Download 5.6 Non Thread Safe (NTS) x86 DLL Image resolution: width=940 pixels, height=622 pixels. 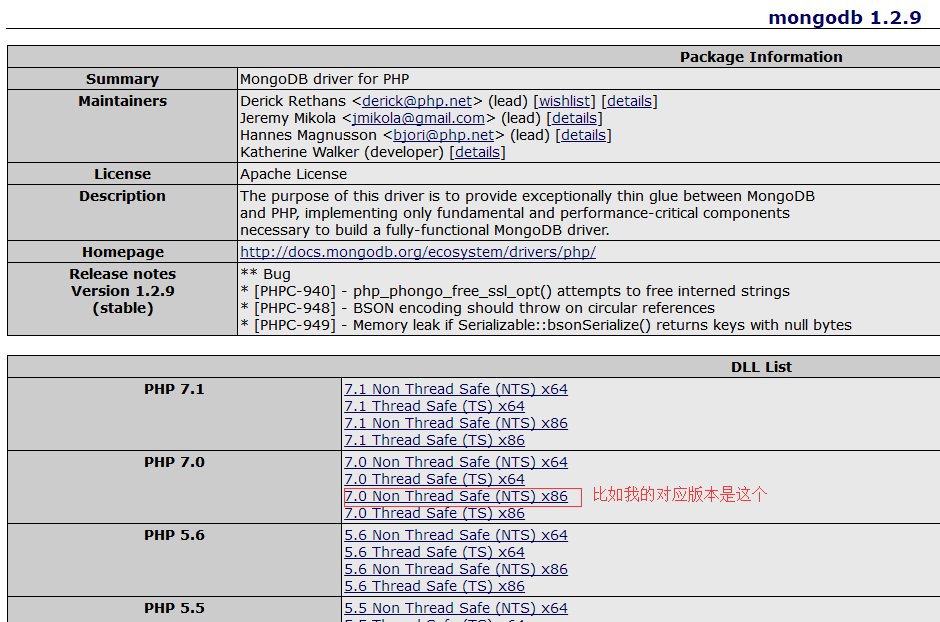point(456,569)
